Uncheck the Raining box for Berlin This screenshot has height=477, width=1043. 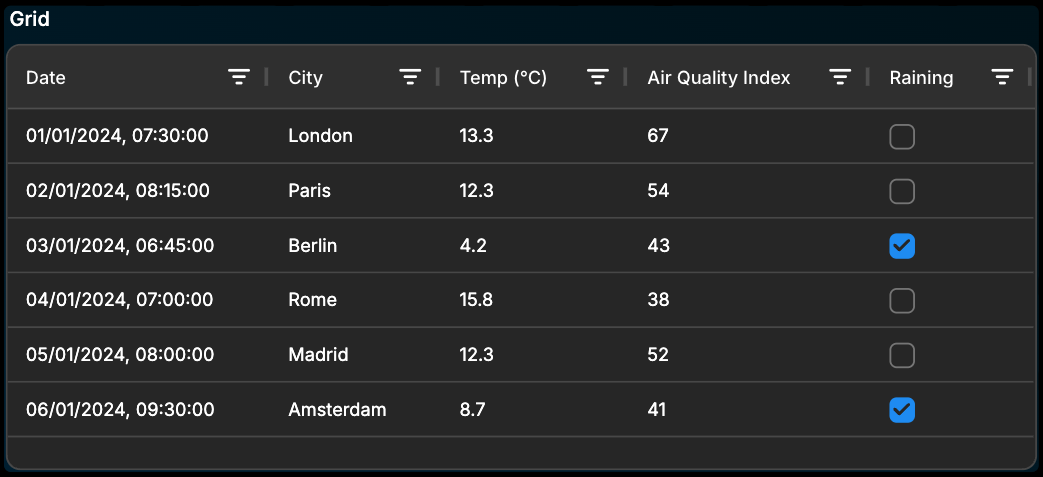902,246
